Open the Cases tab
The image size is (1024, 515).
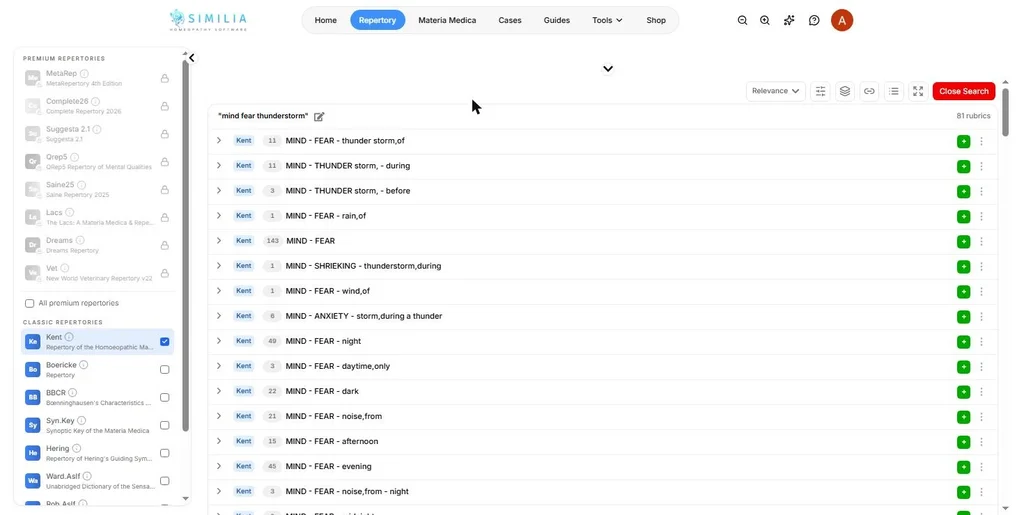coord(510,20)
